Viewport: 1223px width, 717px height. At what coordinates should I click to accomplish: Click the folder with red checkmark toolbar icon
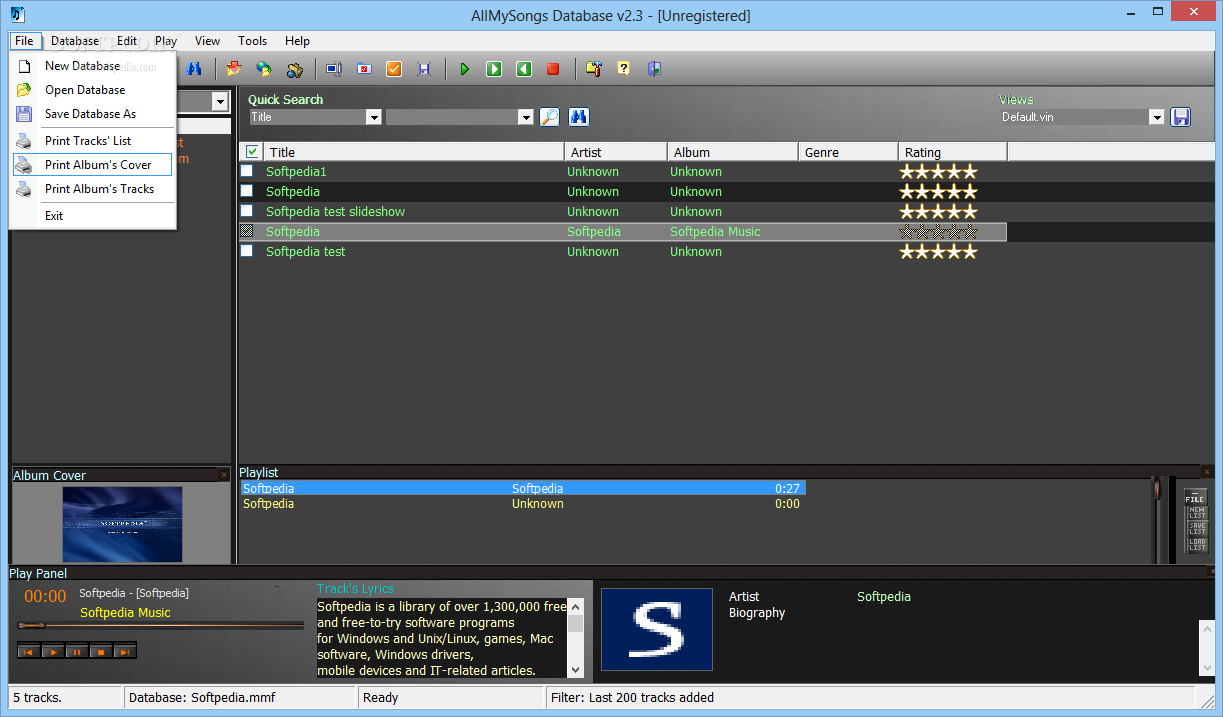pyautogui.click(x=364, y=69)
